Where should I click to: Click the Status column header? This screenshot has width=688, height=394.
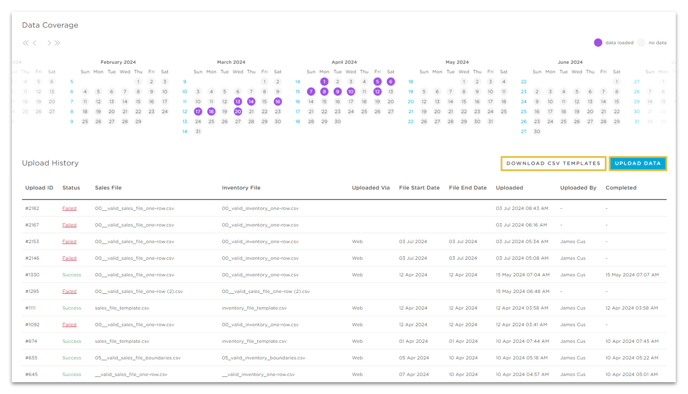tap(71, 188)
